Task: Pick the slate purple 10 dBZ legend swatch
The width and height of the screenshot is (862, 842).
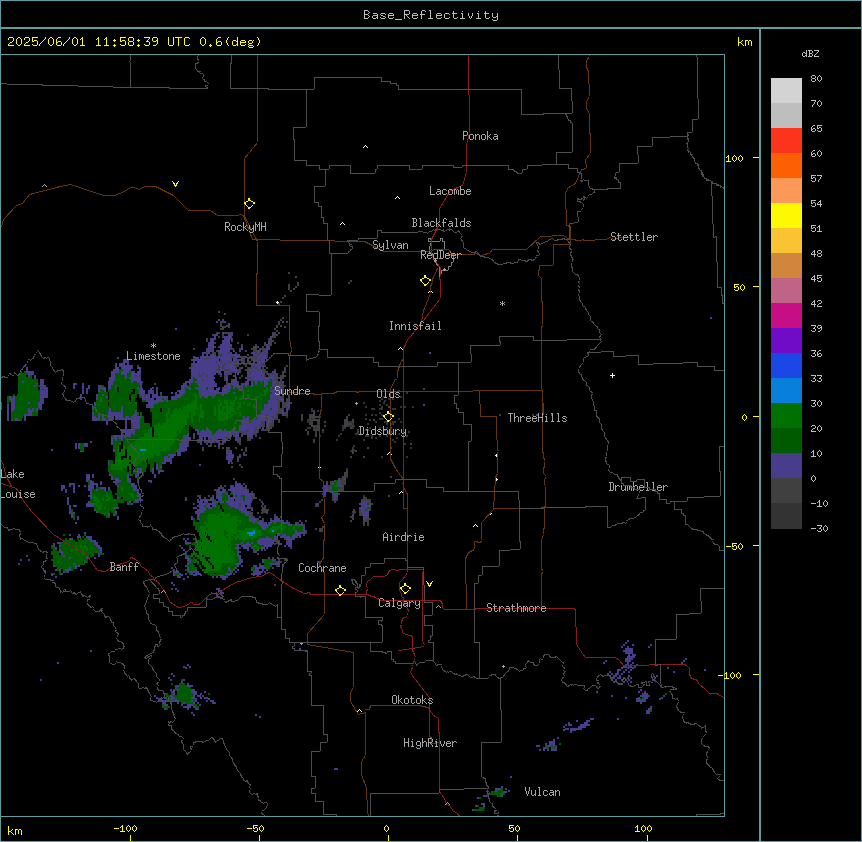Action: 786,466
